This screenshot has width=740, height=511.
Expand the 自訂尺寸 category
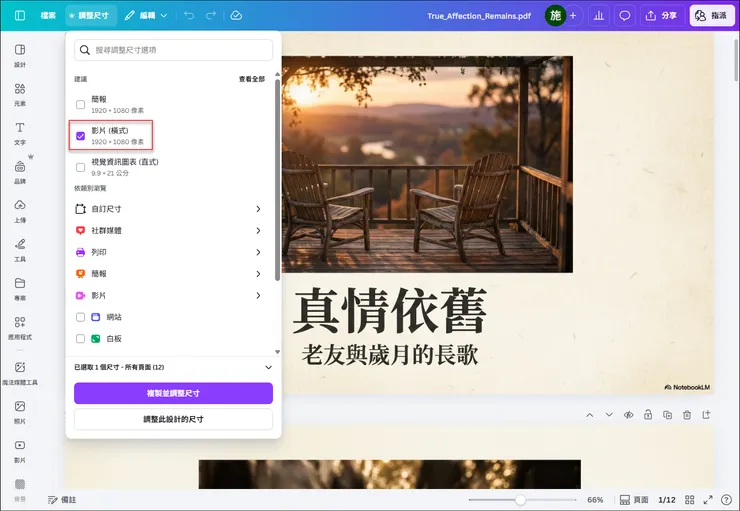[x=168, y=209]
